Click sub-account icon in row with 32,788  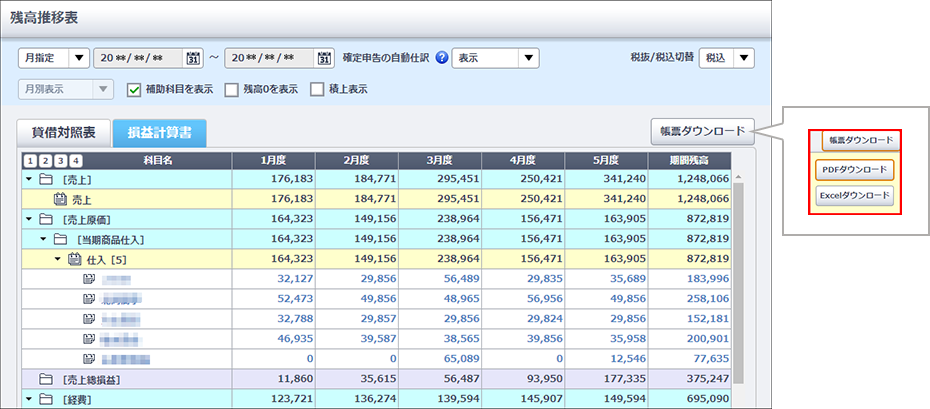click(x=89, y=319)
